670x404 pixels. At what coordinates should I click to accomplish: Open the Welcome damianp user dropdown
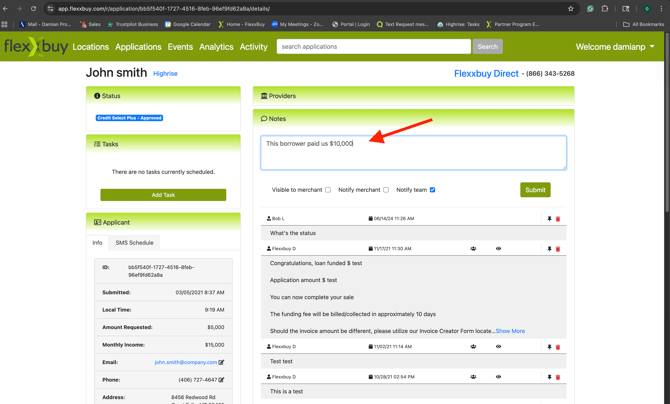(x=615, y=46)
